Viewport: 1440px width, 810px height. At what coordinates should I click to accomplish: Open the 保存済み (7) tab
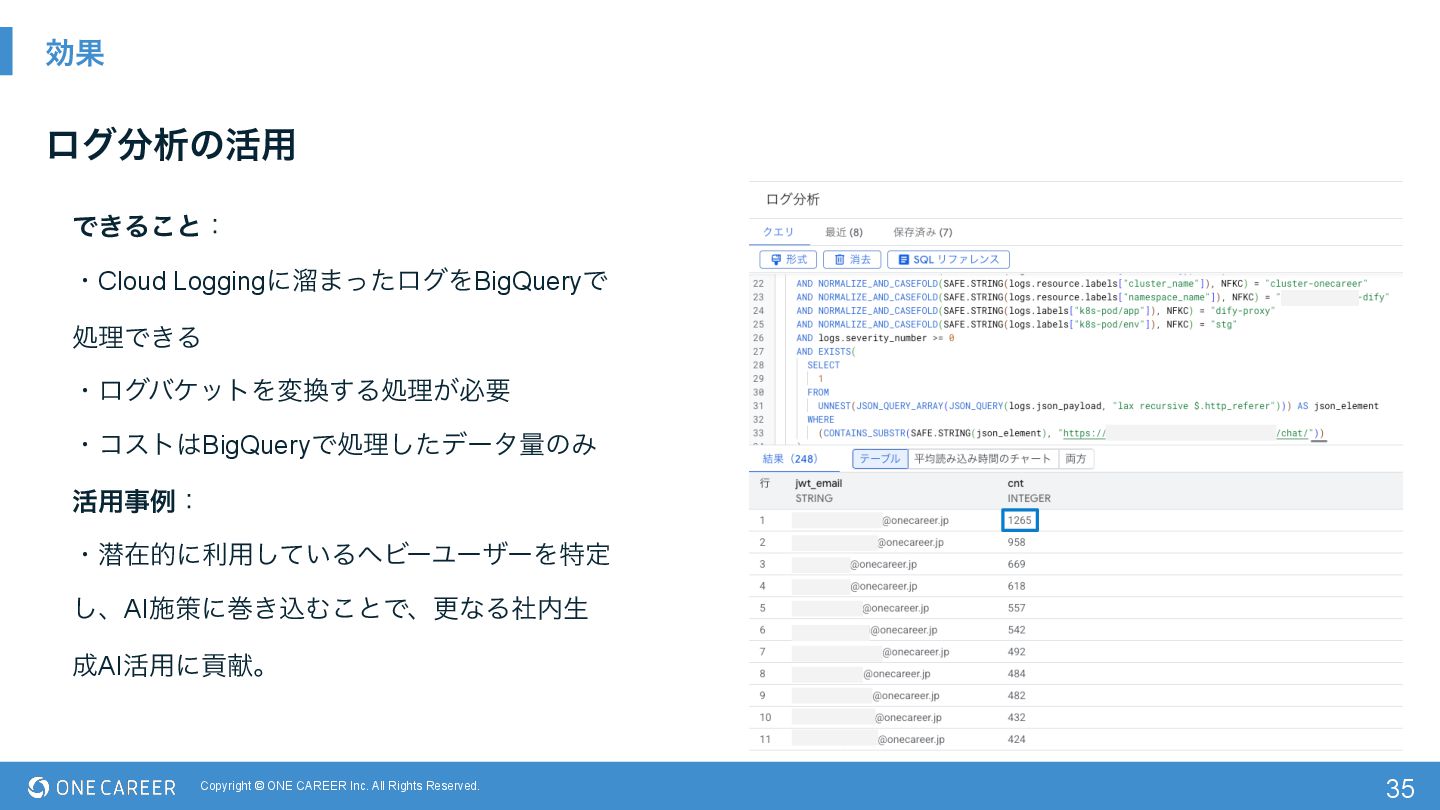922,232
